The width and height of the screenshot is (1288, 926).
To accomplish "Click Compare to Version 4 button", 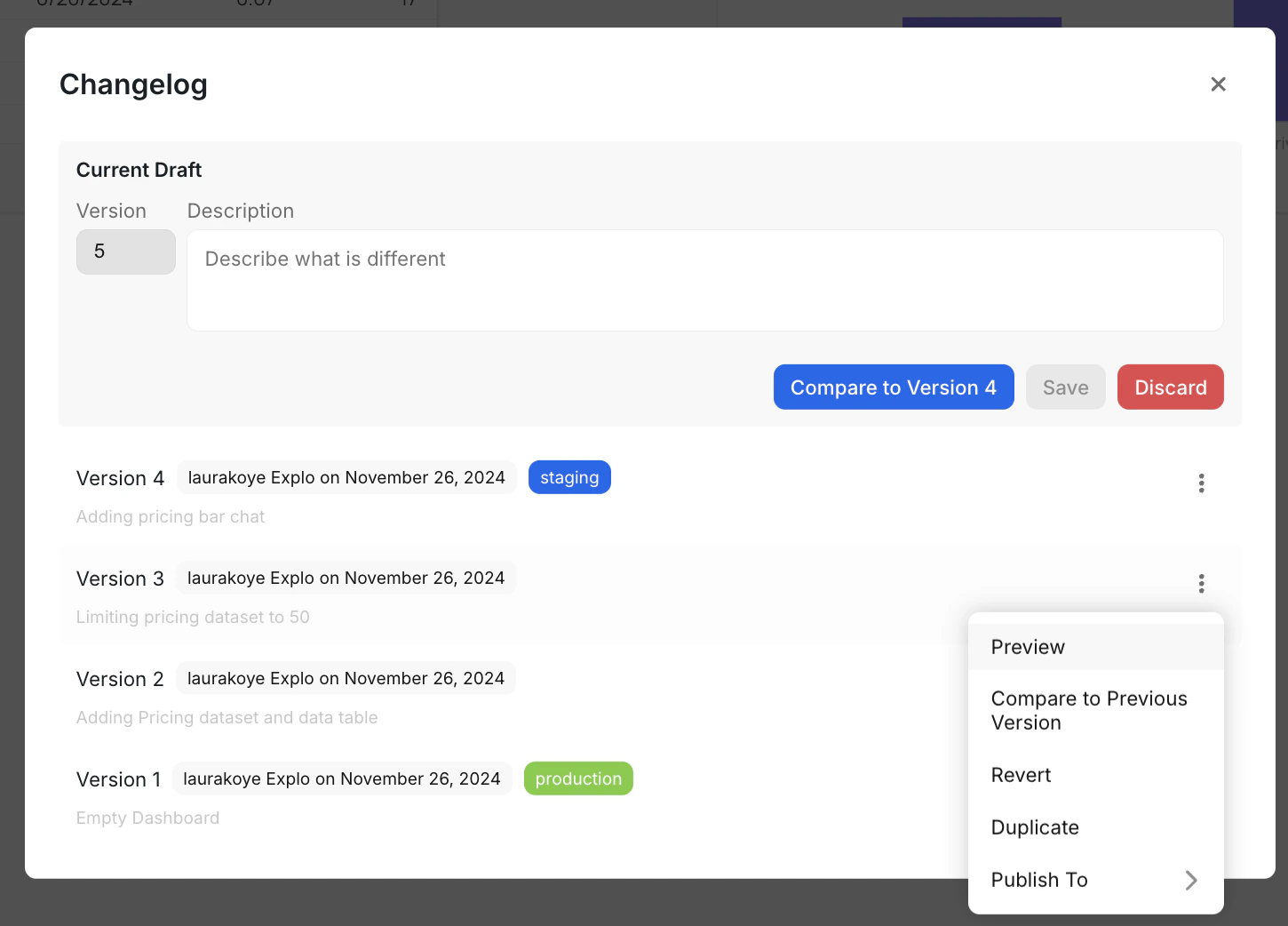I will [894, 387].
